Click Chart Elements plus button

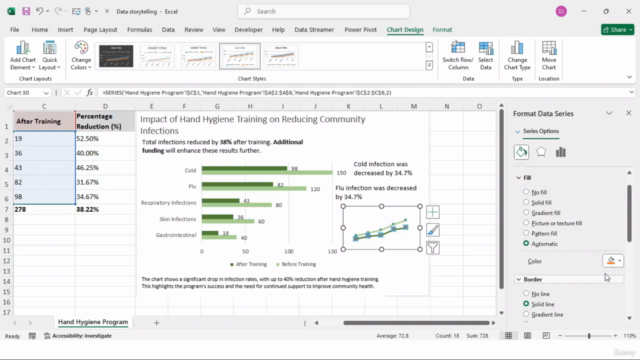coord(433,212)
